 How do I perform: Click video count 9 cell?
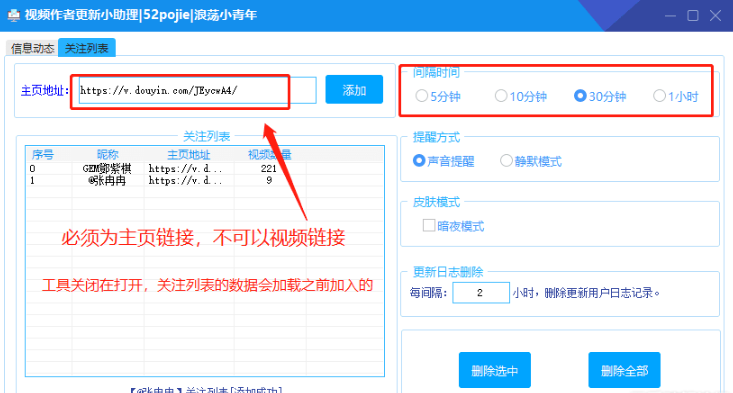click(269, 180)
